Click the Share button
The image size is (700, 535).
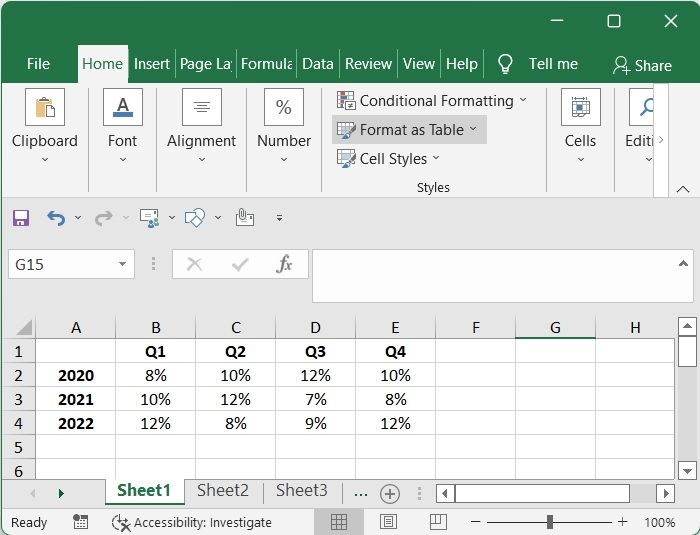[642, 65]
